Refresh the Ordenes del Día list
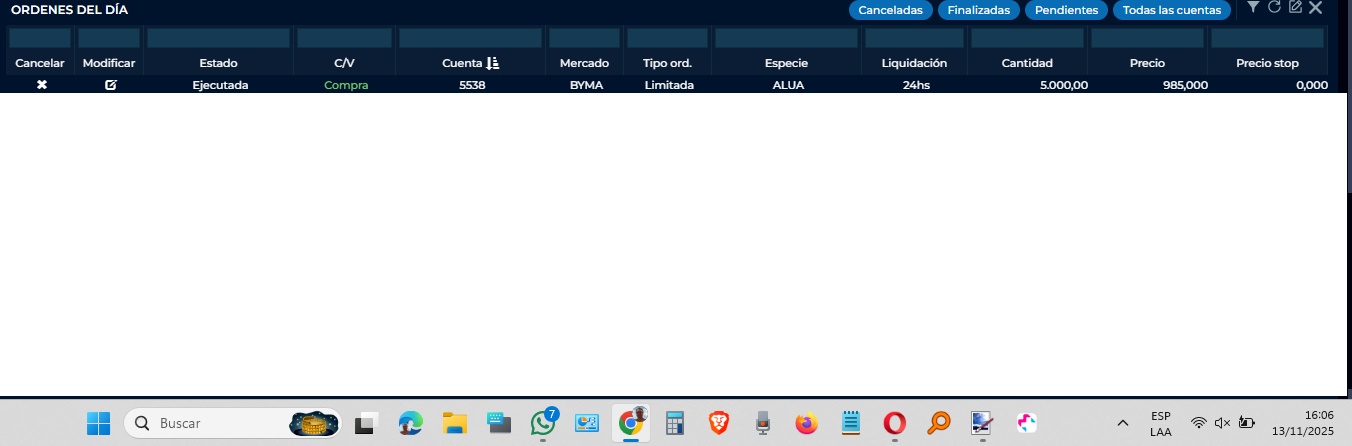 pos(1274,8)
